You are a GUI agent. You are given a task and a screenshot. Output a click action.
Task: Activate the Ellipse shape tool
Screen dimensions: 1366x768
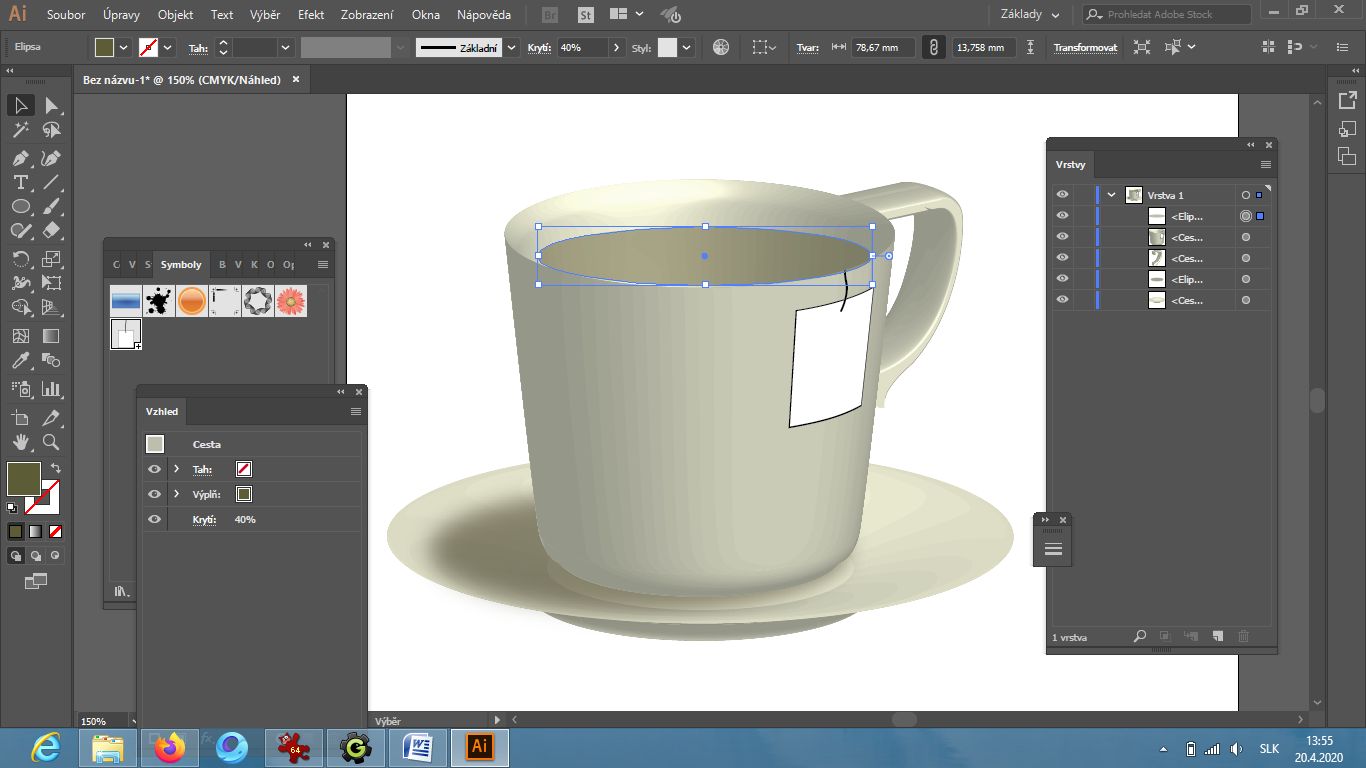click(20, 207)
